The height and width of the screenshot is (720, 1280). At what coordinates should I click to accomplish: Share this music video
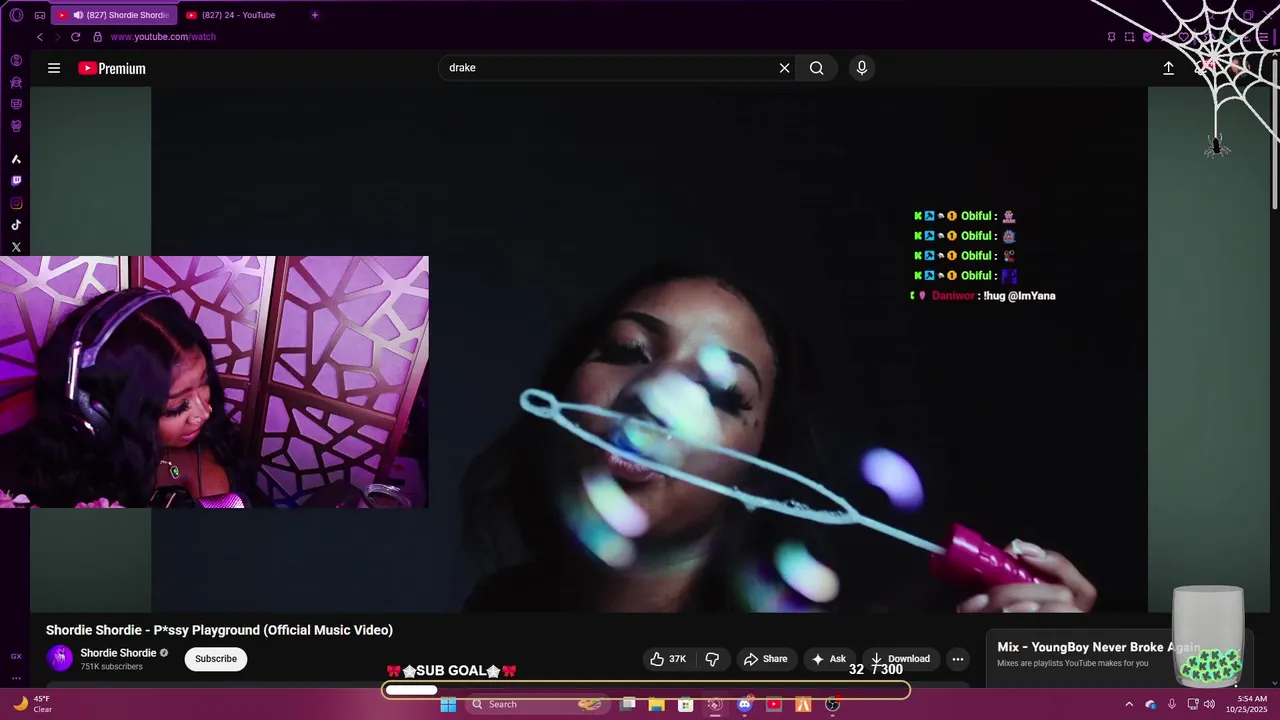click(x=765, y=659)
